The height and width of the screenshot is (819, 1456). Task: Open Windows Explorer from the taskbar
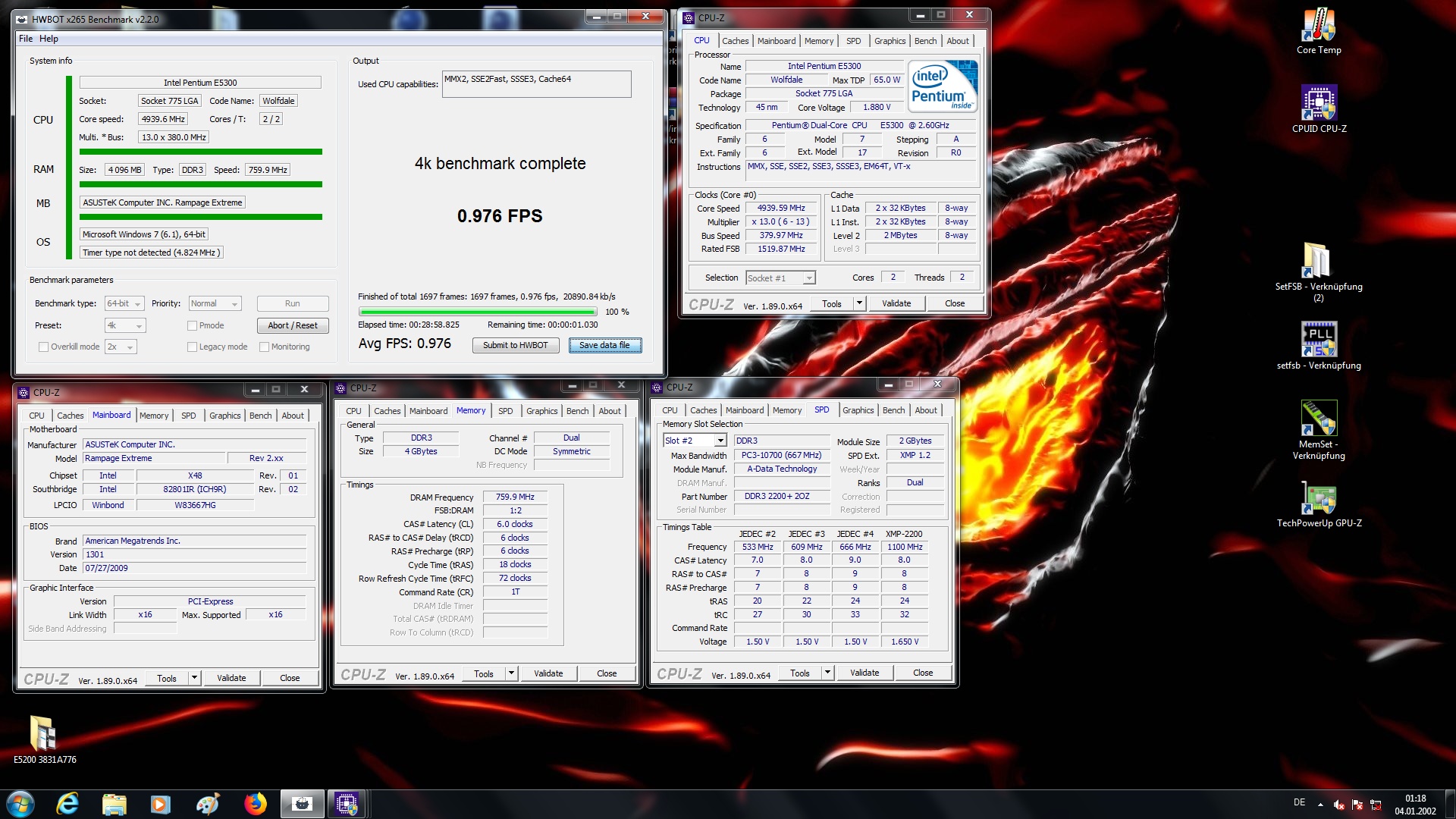(114, 804)
